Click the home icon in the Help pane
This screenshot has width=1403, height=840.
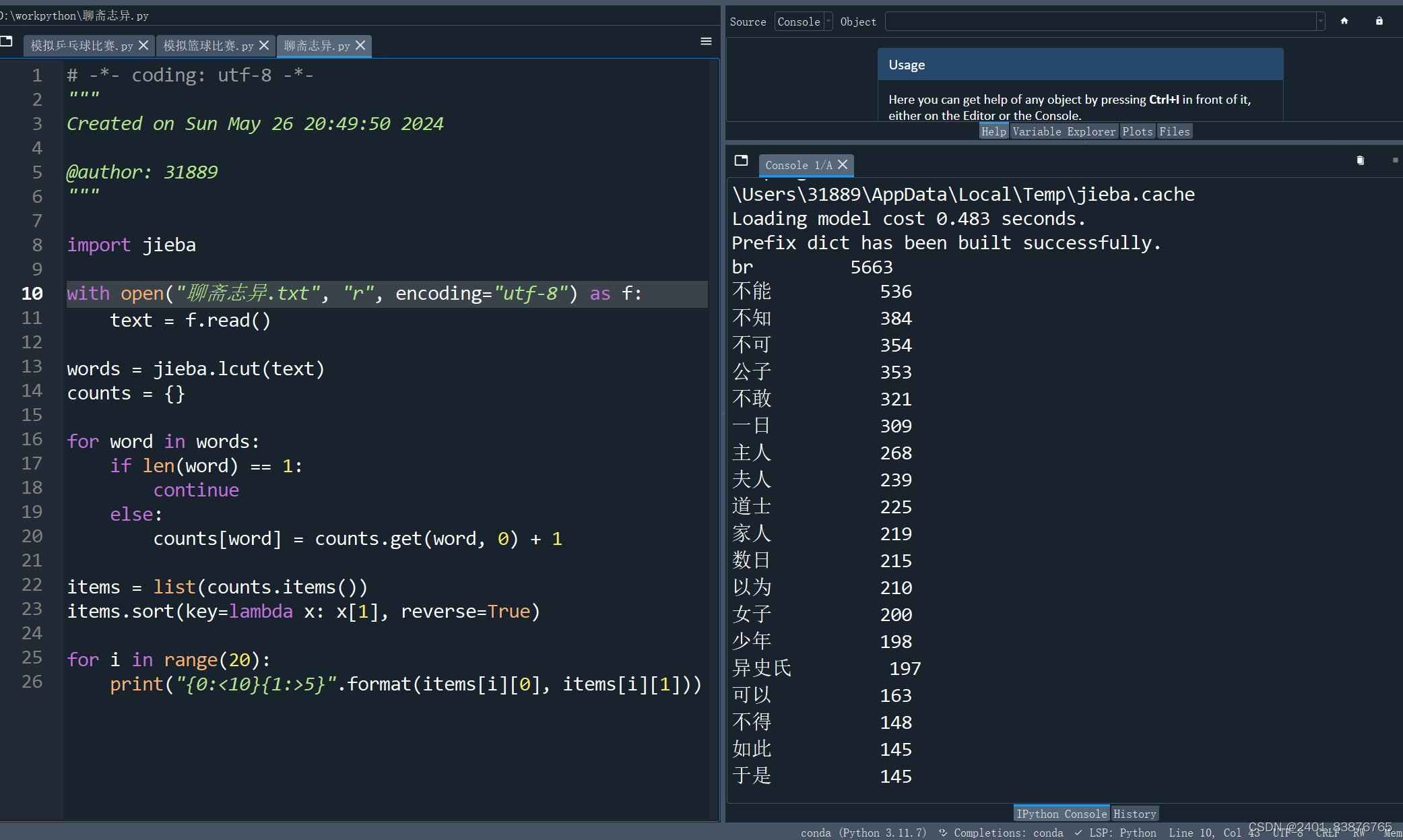pos(1344,21)
